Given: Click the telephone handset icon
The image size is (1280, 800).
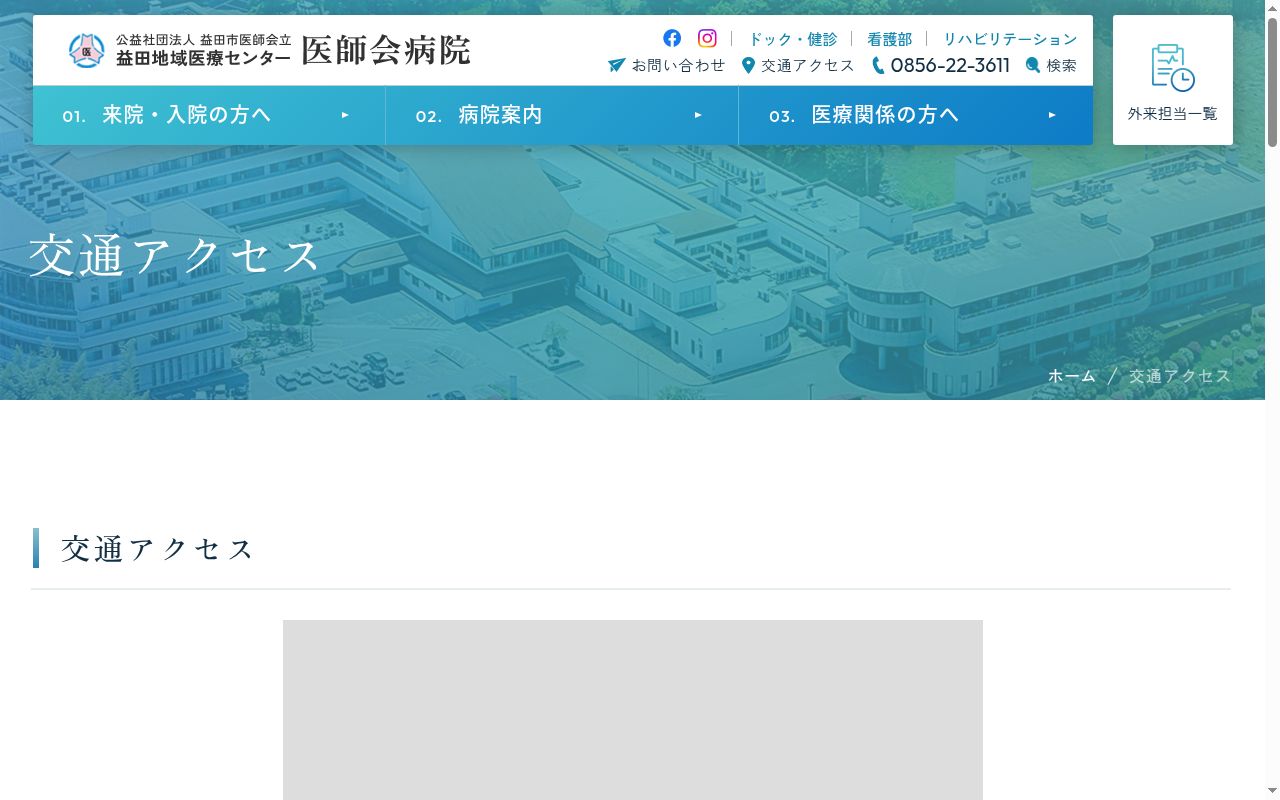Looking at the screenshot, I should [x=878, y=65].
